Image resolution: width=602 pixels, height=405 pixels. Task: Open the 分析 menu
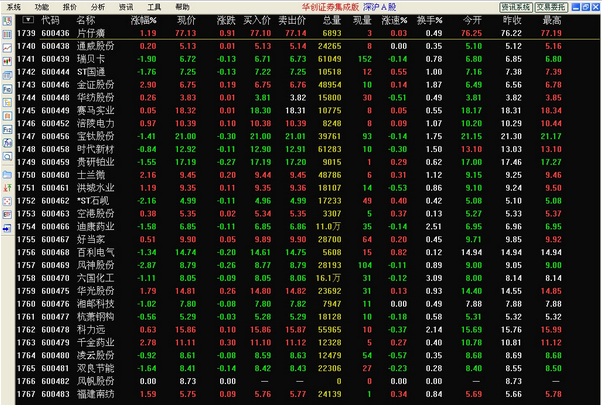98,6
